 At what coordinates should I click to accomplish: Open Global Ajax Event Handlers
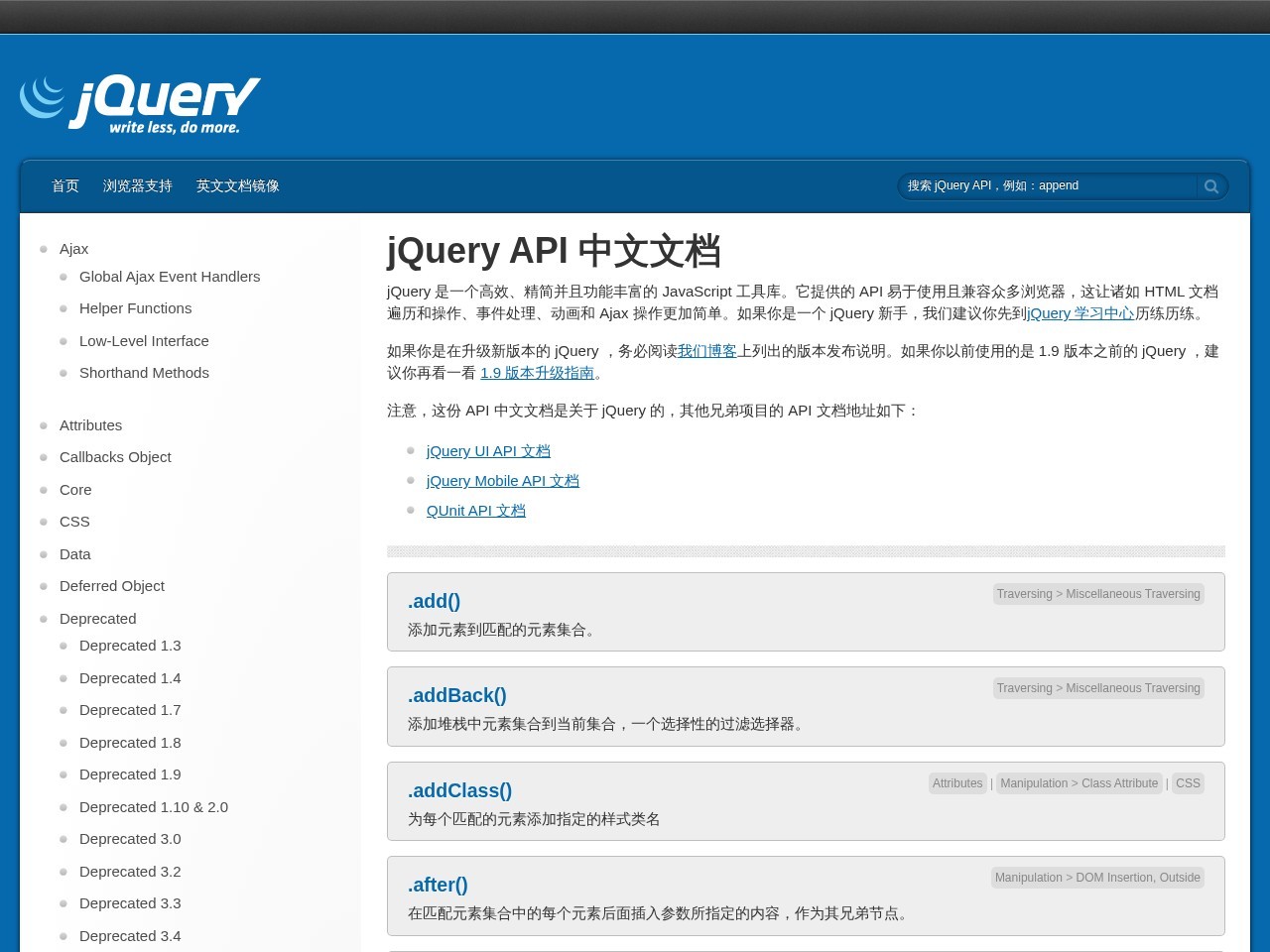pos(170,277)
